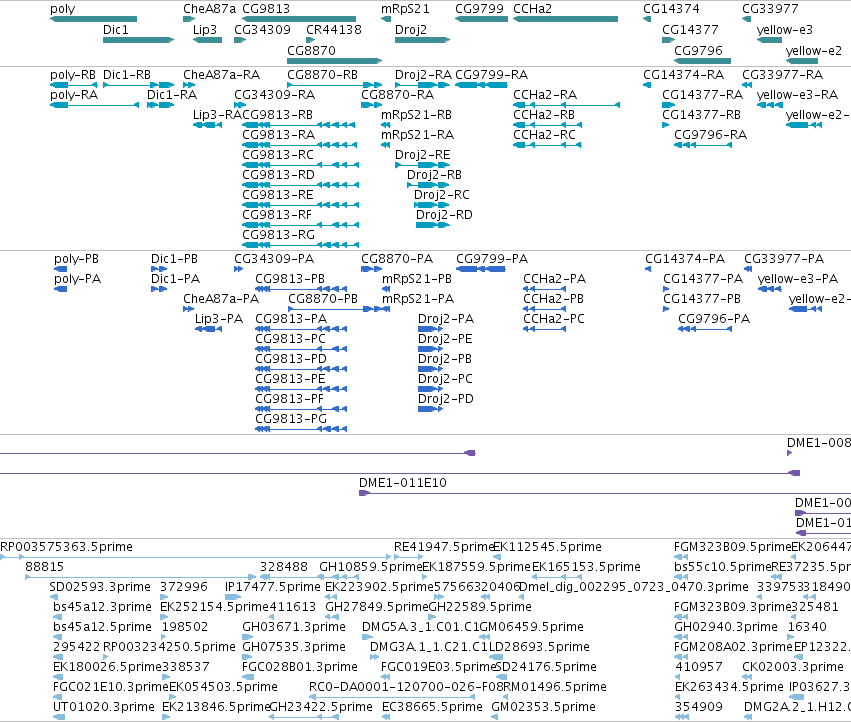Select the Lip3 gene label
Image resolution: width=851 pixels, height=722 pixels.
[x=205, y=29]
